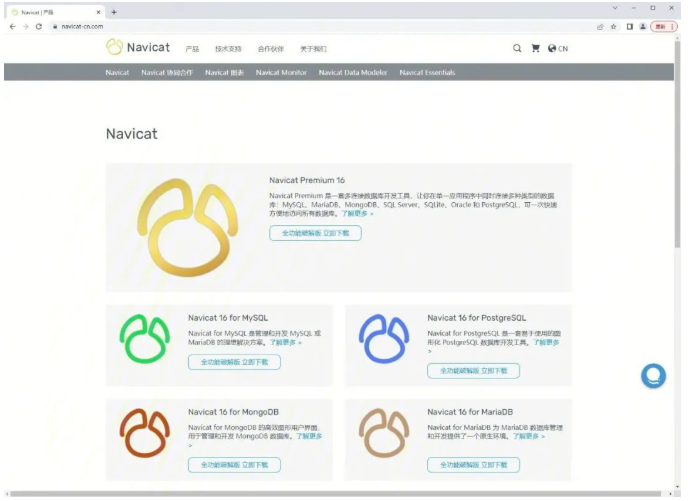Toggle the browser side panel icon
Image resolution: width=688 pixels, height=501 pixels.
630,27
